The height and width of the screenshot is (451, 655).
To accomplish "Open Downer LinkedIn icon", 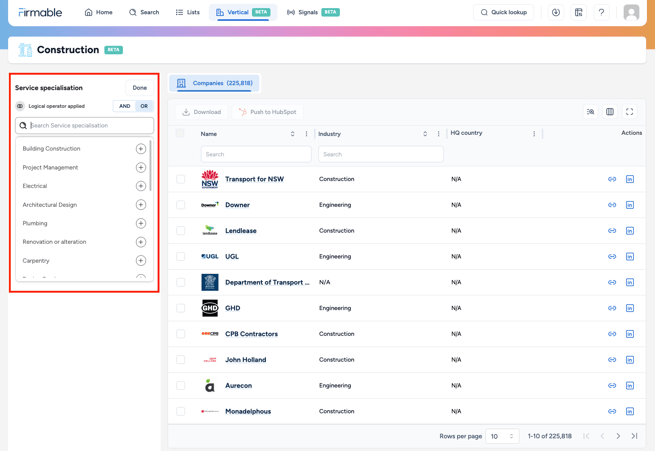I will coord(630,205).
